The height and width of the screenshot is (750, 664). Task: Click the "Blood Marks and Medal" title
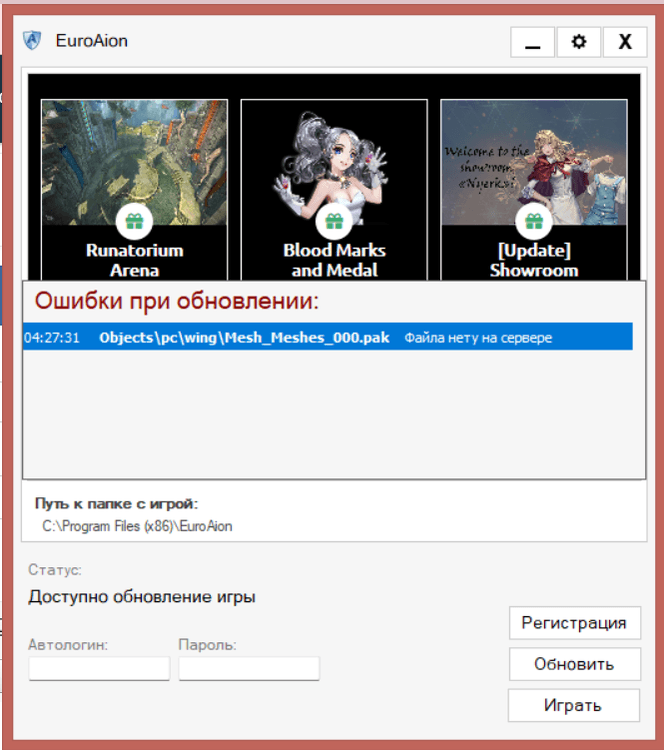point(334,260)
